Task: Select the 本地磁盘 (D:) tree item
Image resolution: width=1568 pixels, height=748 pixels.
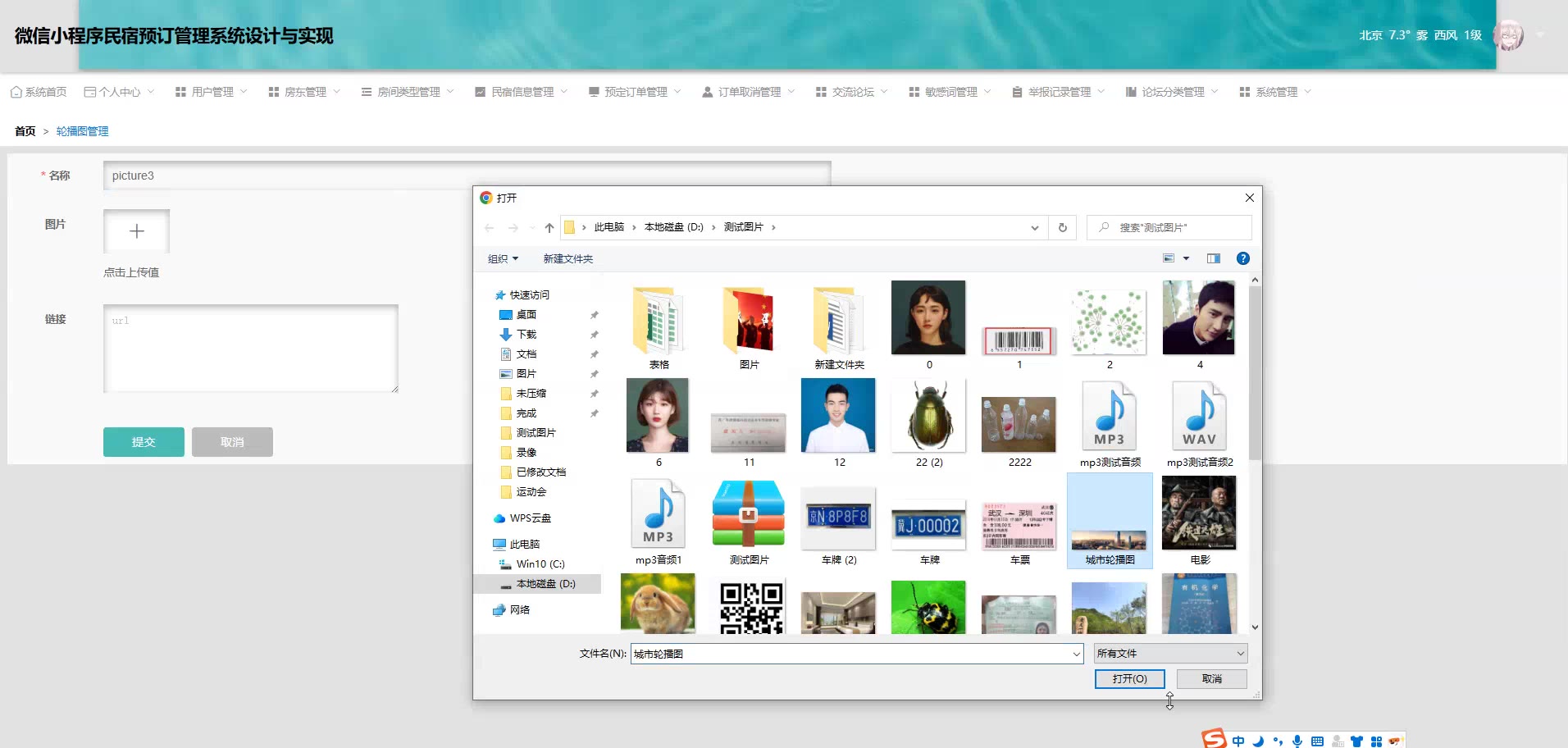Action: click(545, 584)
